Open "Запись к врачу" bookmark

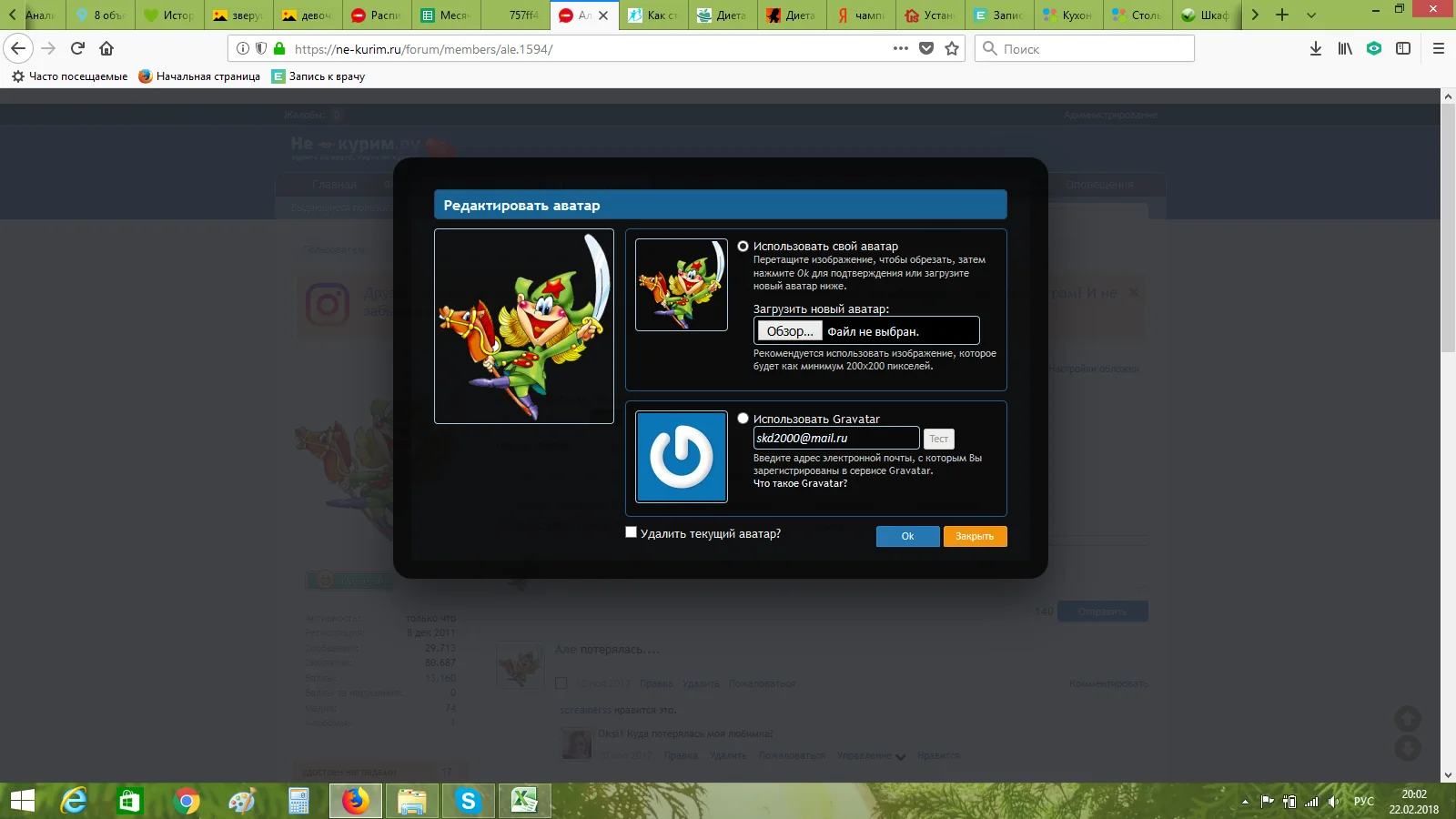[x=318, y=76]
